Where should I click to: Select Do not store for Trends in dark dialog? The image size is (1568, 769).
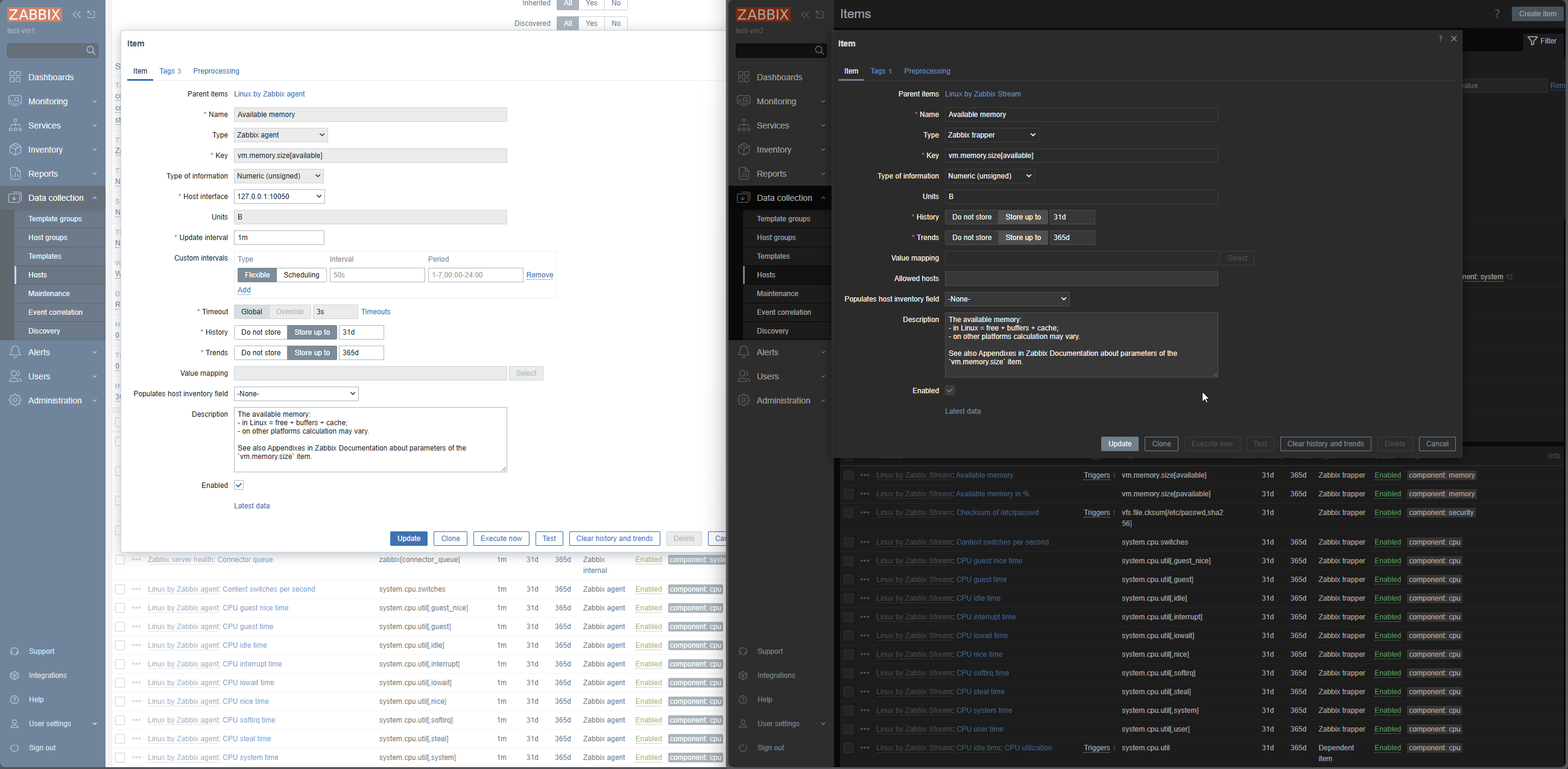(x=972, y=238)
